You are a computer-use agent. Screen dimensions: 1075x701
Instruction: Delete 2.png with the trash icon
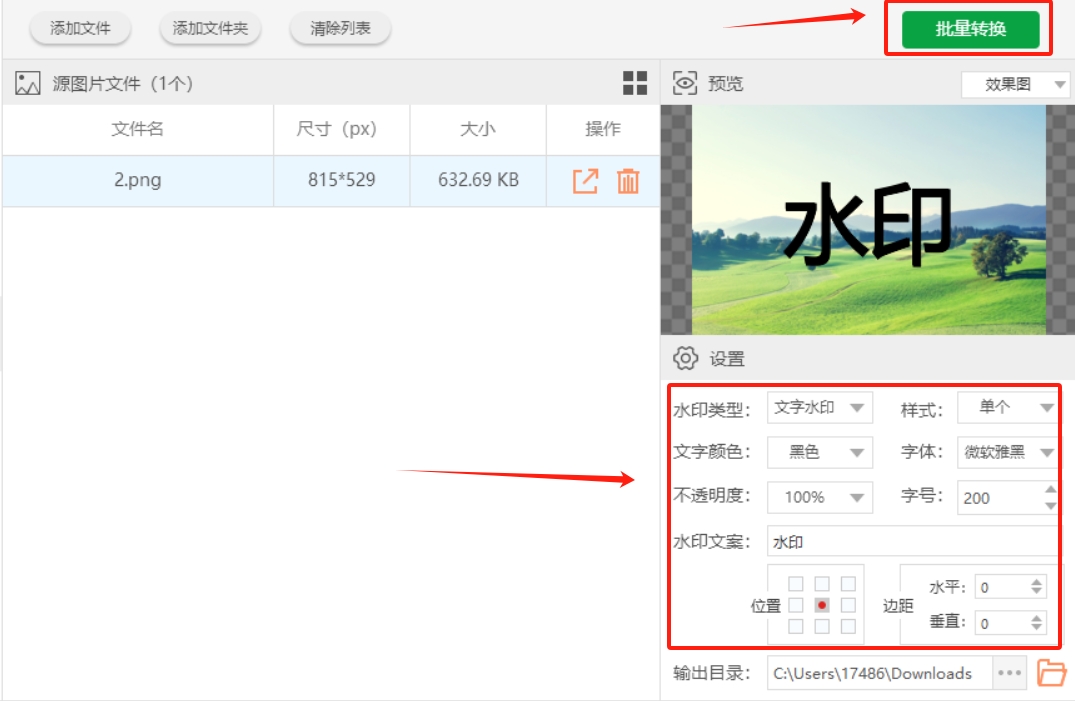(x=628, y=181)
